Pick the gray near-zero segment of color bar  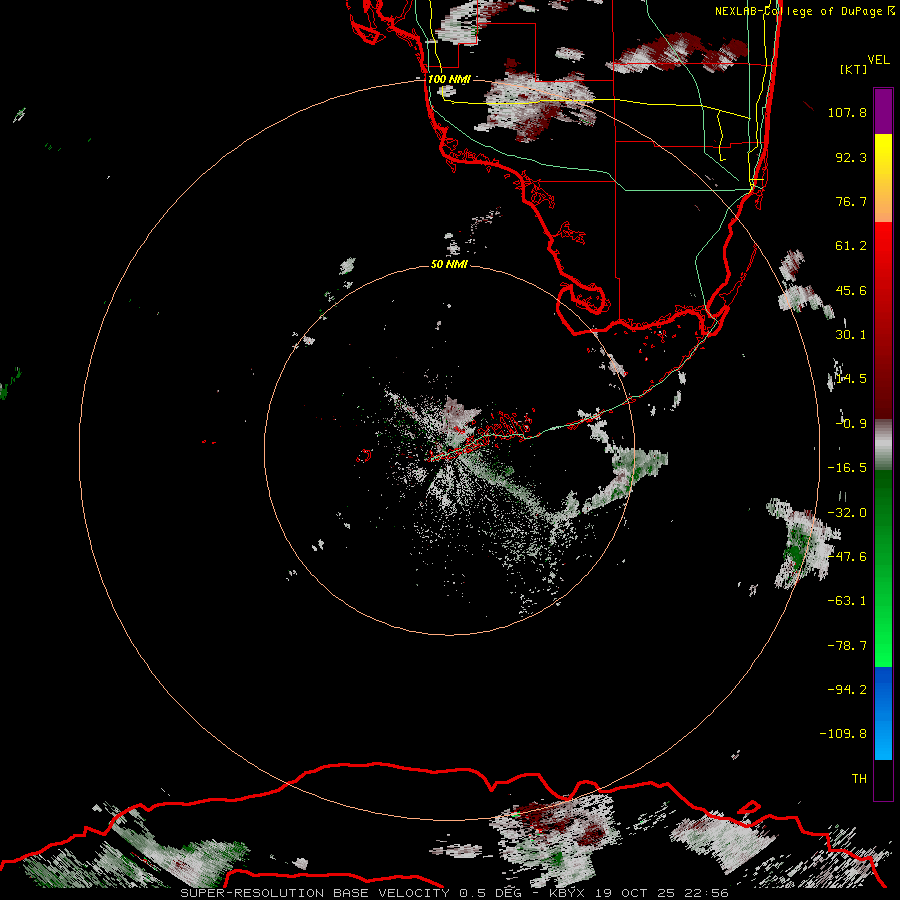(883, 445)
